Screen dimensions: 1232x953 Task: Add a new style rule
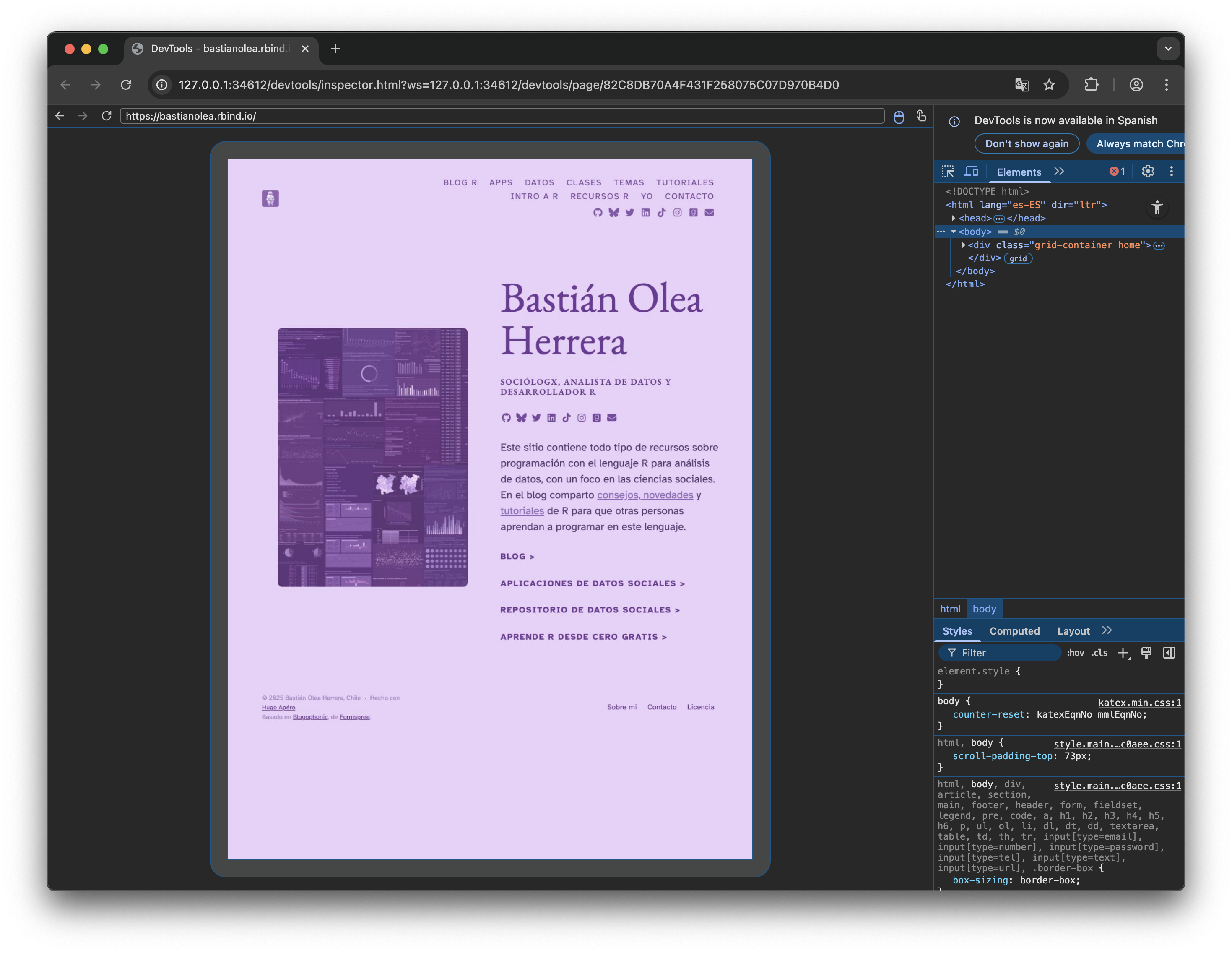coord(1124,653)
